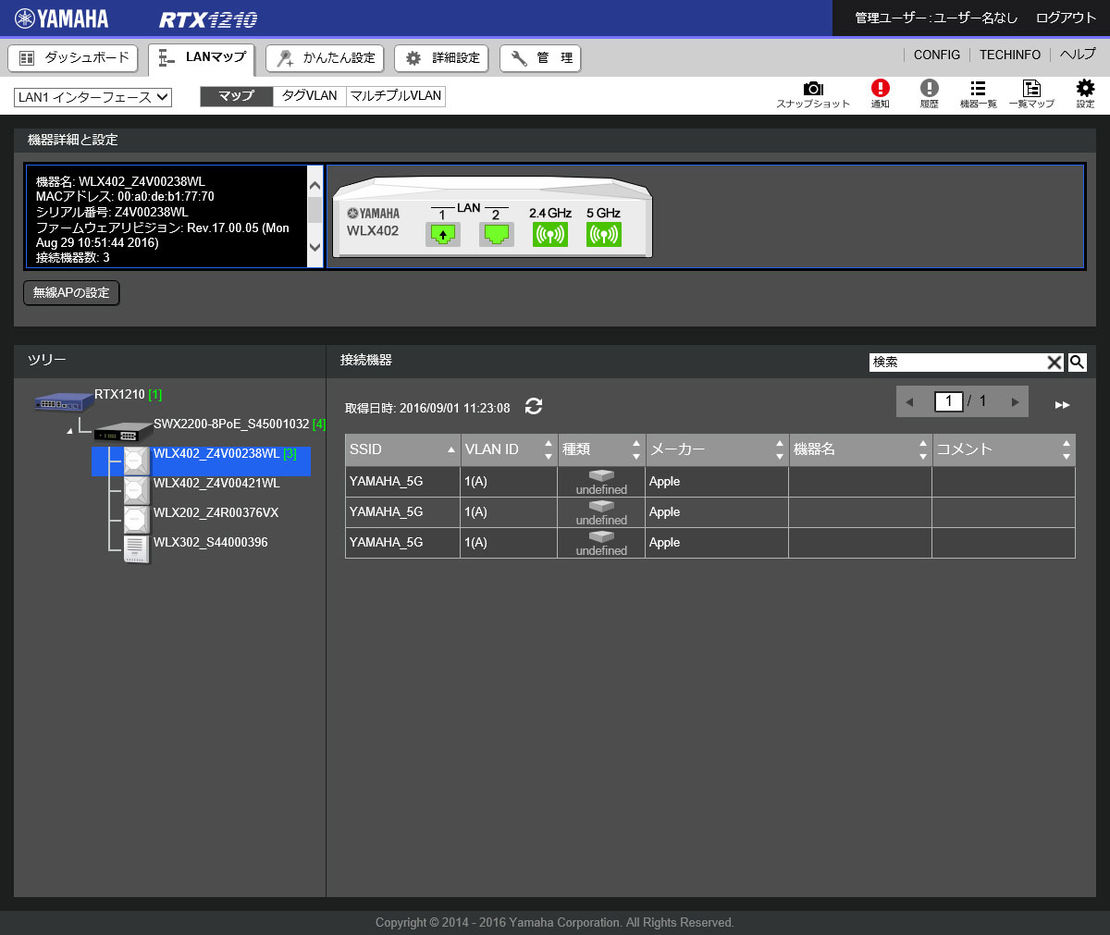Select LAN port 2 on WLX402
This screenshot has height=935, width=1110.
tap(496, 234)
